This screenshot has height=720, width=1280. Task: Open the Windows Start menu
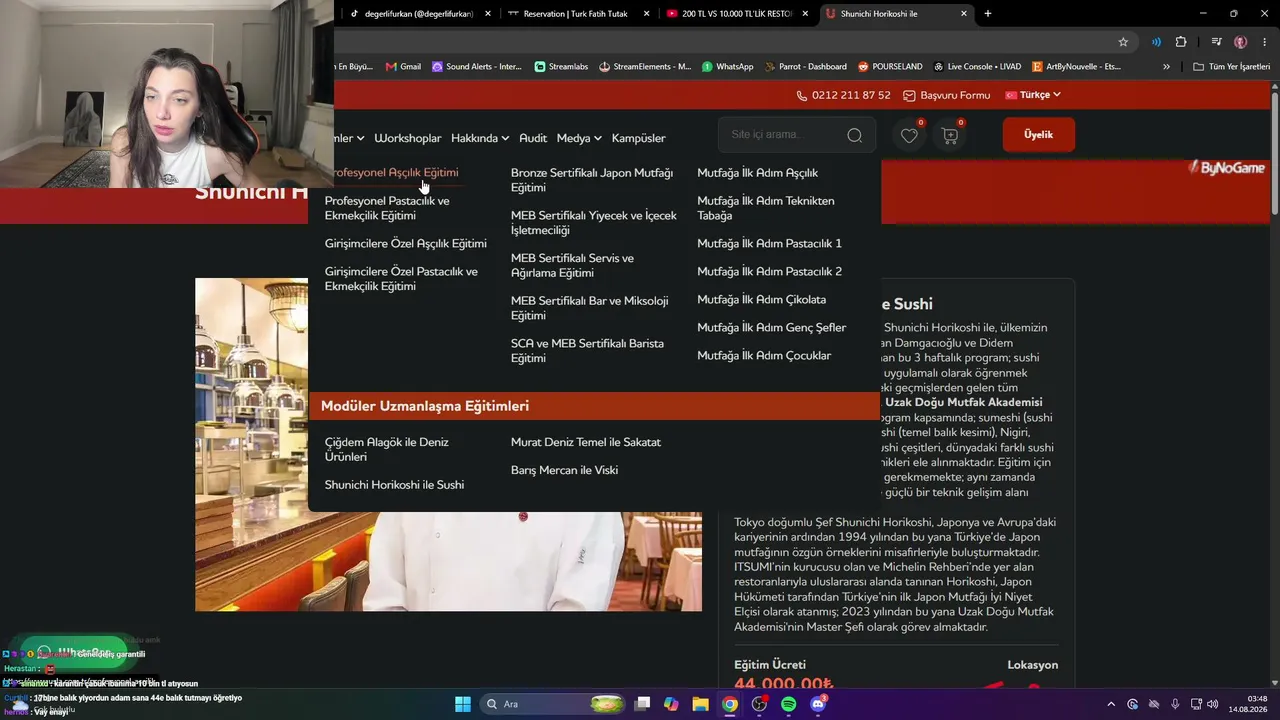(463, 704)
